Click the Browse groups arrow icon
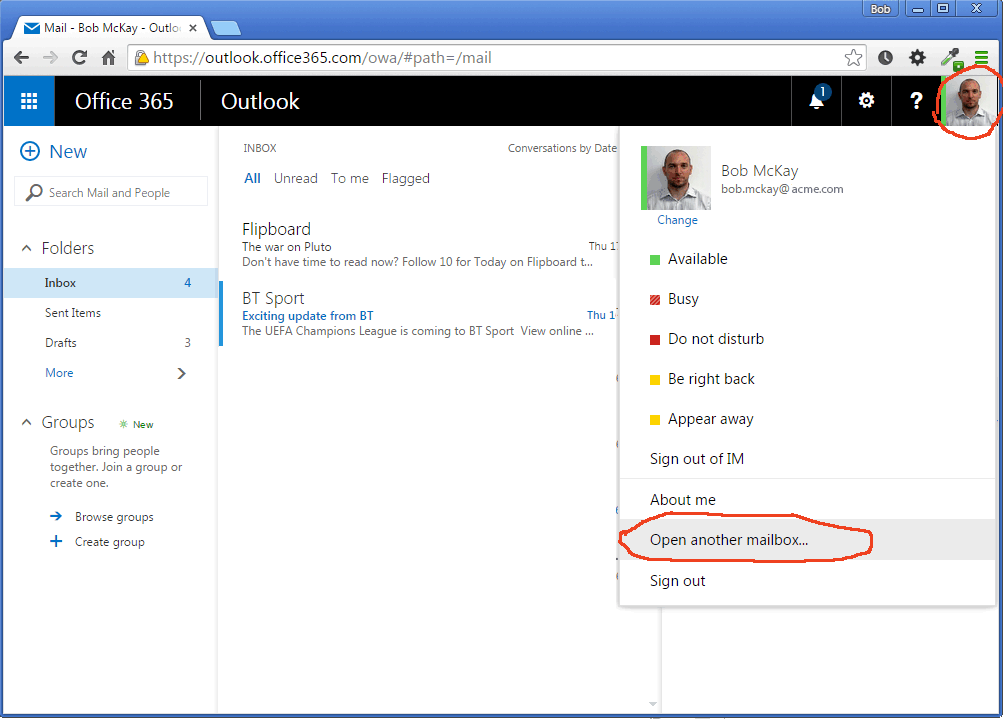This screenshot has height=719, width=1003. click(56, 516)
